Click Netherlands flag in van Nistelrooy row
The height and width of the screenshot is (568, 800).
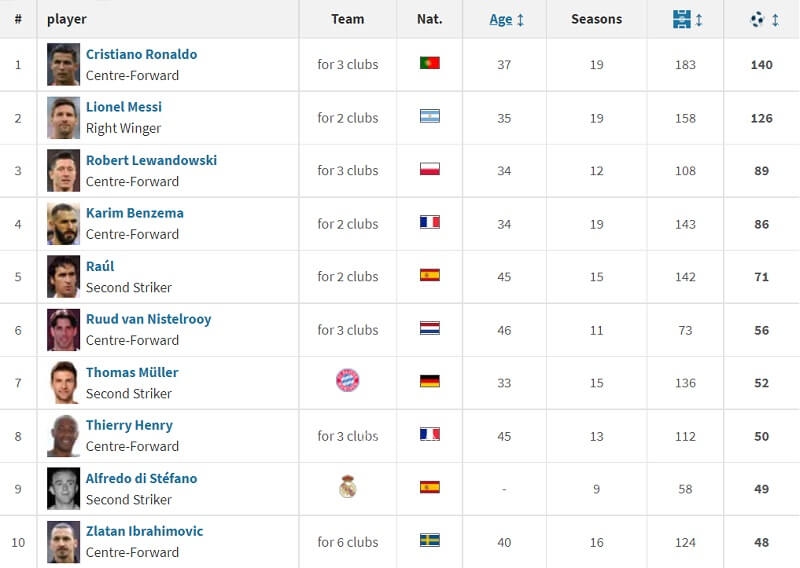(430, 328)
